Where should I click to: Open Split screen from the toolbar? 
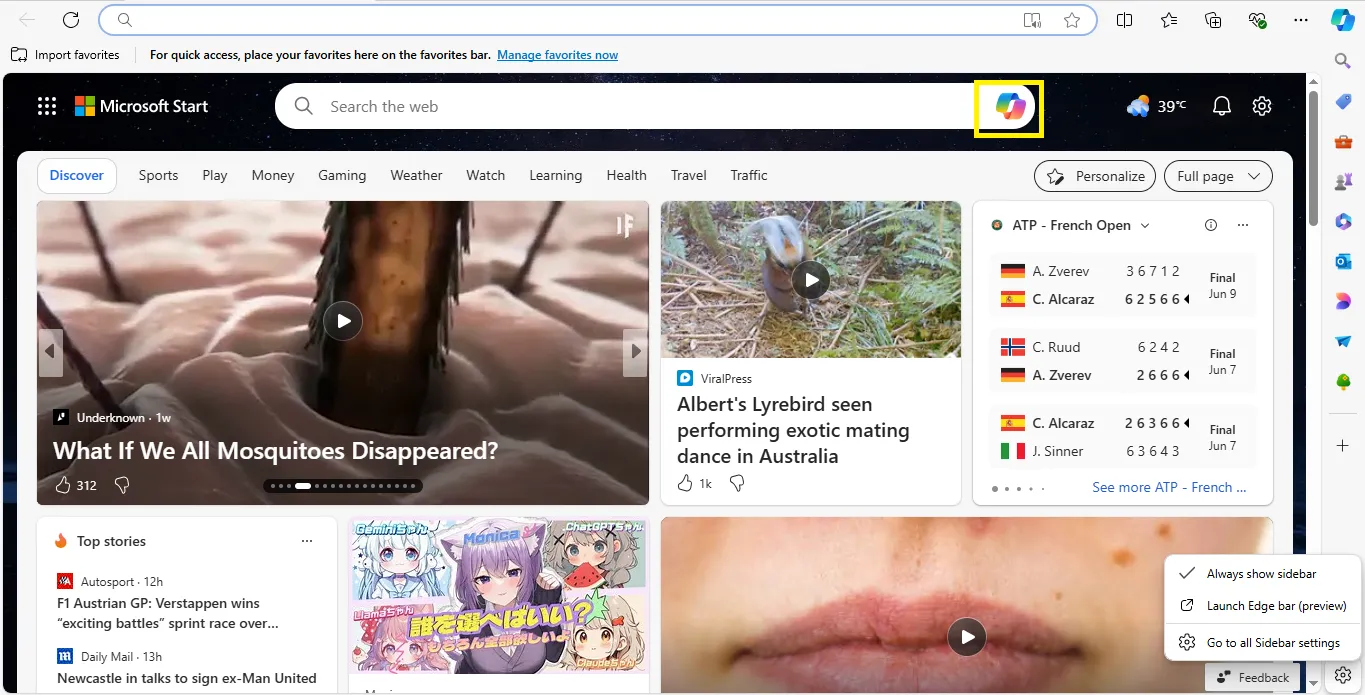point(1125,20)
